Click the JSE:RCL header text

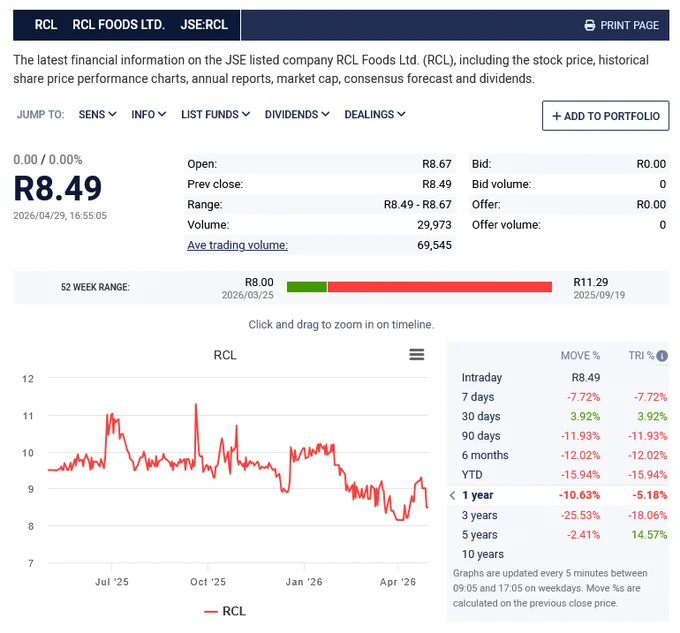click(x=204, y=25)
